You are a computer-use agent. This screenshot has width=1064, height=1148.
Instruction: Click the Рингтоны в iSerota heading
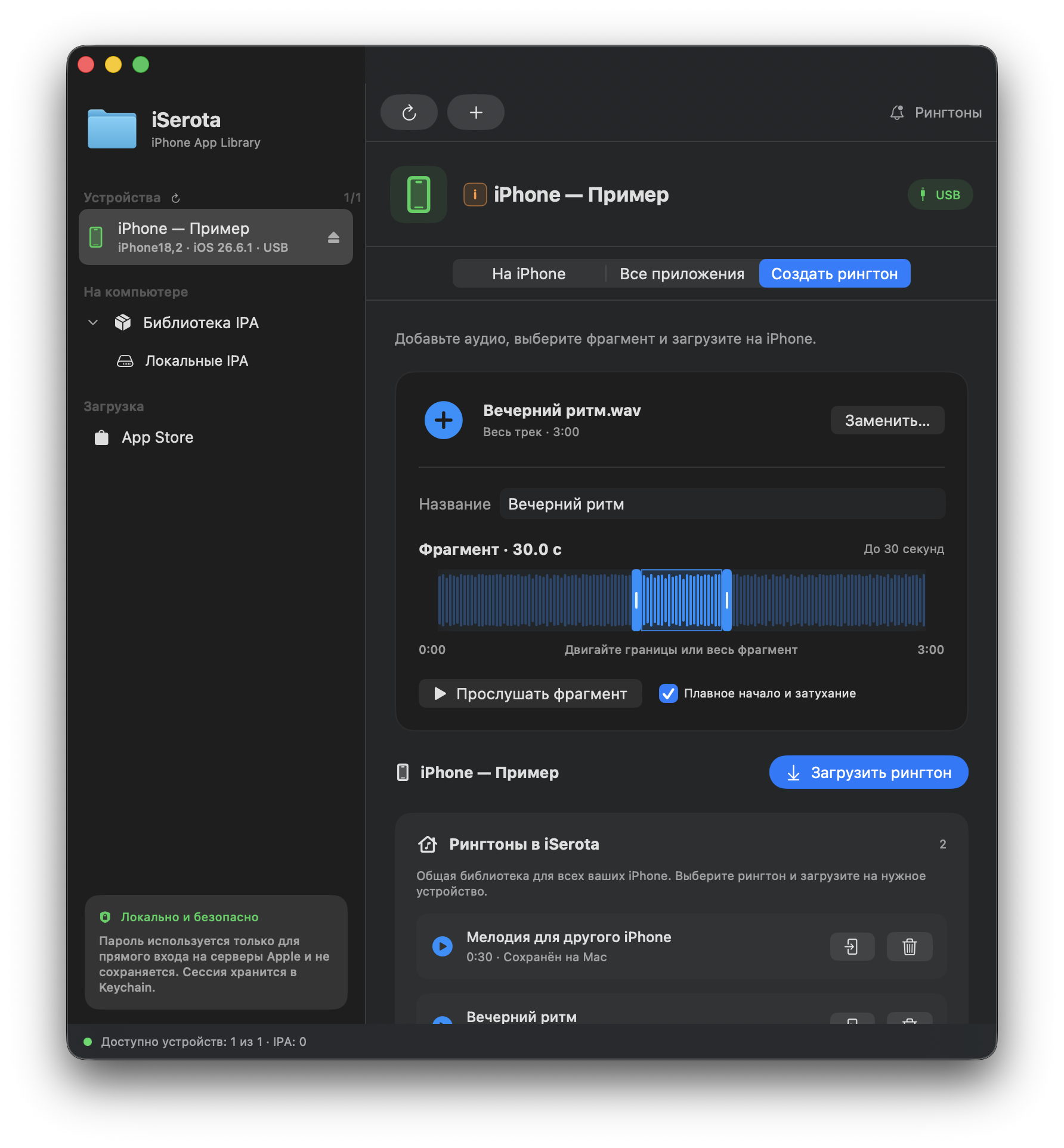(524, 844)
